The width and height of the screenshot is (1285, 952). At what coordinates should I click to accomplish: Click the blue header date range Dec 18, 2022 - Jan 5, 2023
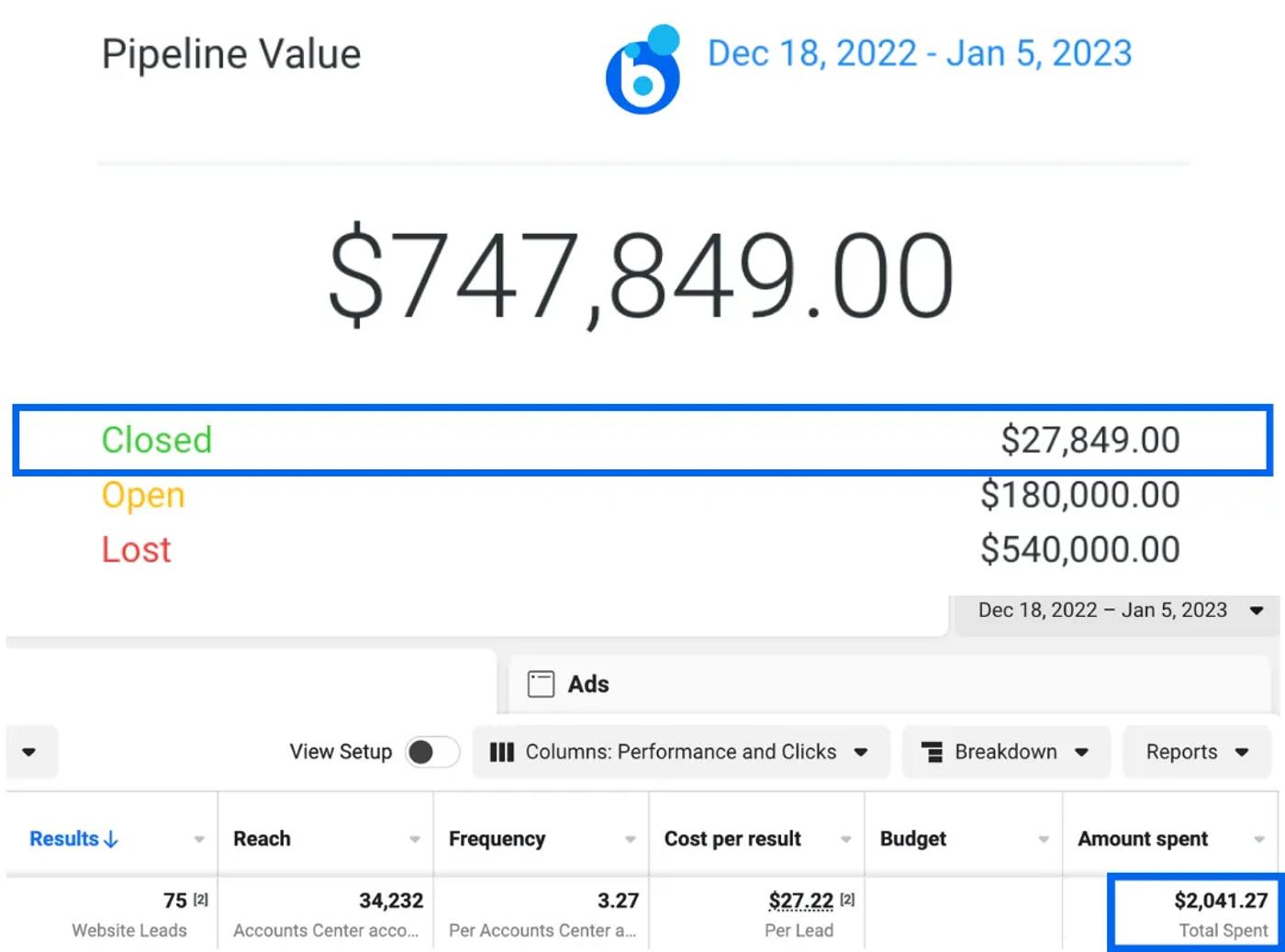point(920,53)
